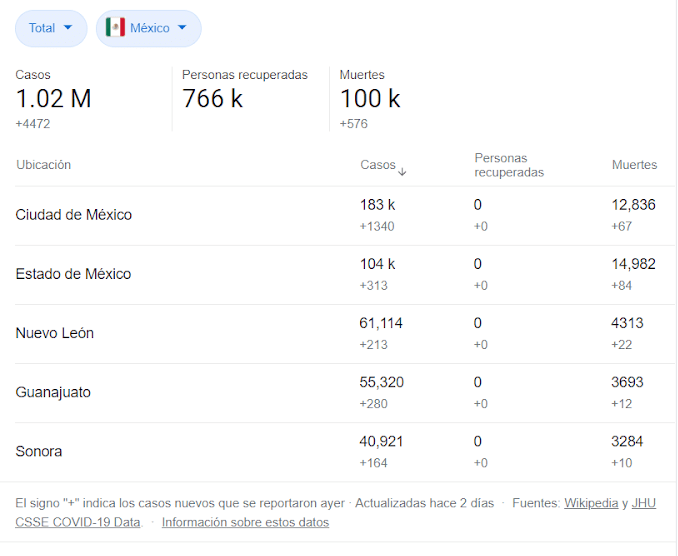
Task: Sort table by Muertes column
Action: click(x=634, y=165)
